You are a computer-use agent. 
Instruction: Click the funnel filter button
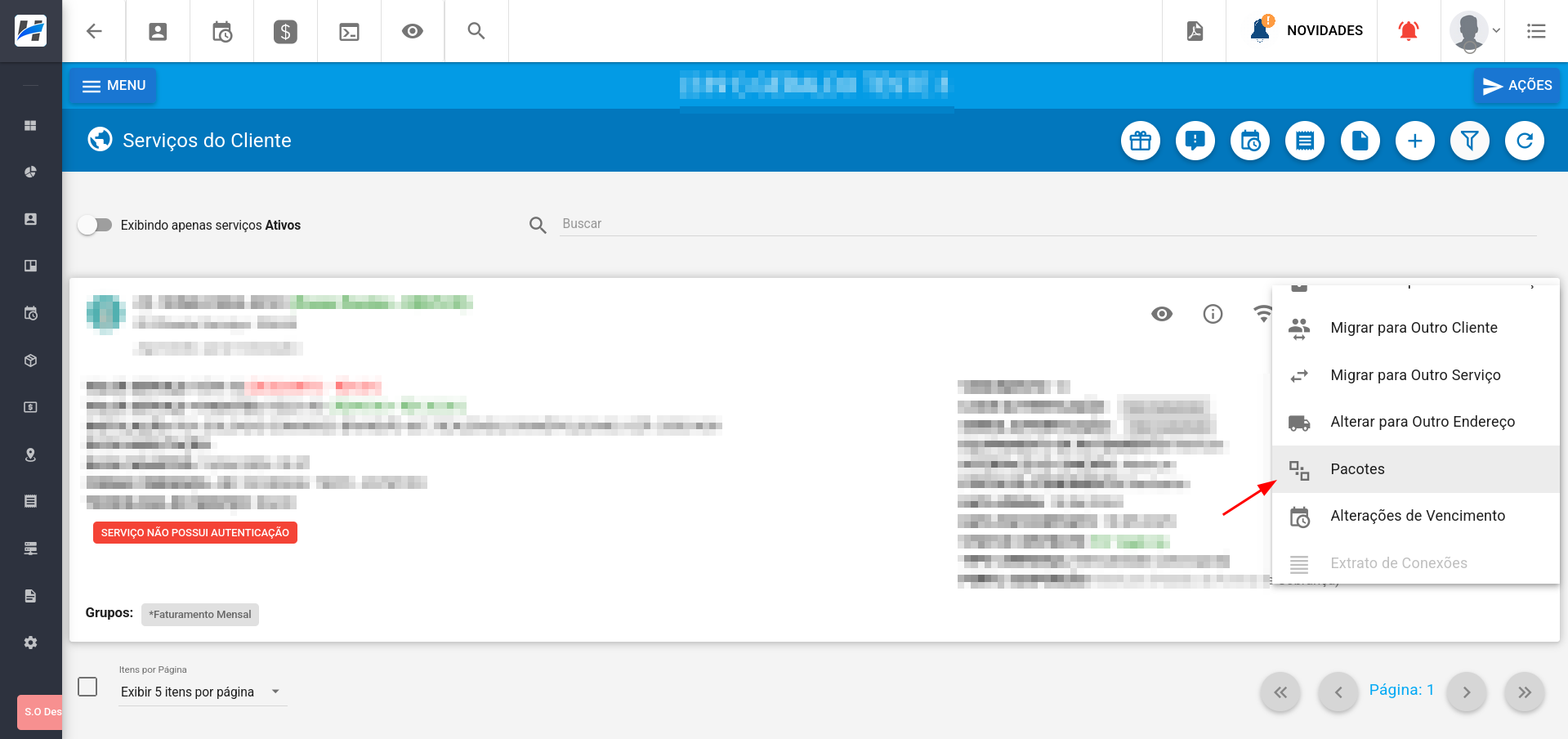click(1470, 141)
